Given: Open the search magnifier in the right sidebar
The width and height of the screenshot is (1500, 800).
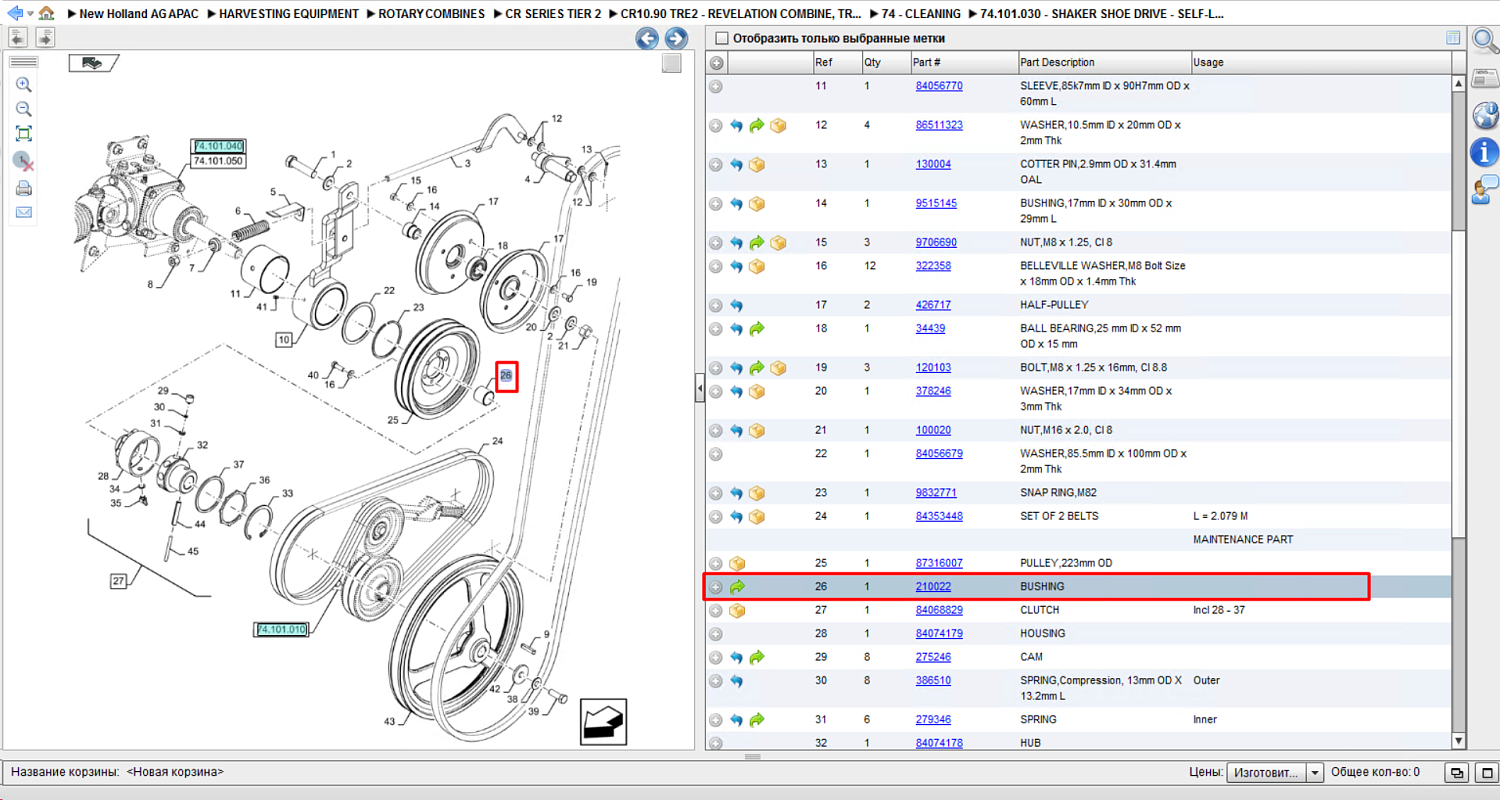Looking at the screenshot, I should pos(1484,42).
